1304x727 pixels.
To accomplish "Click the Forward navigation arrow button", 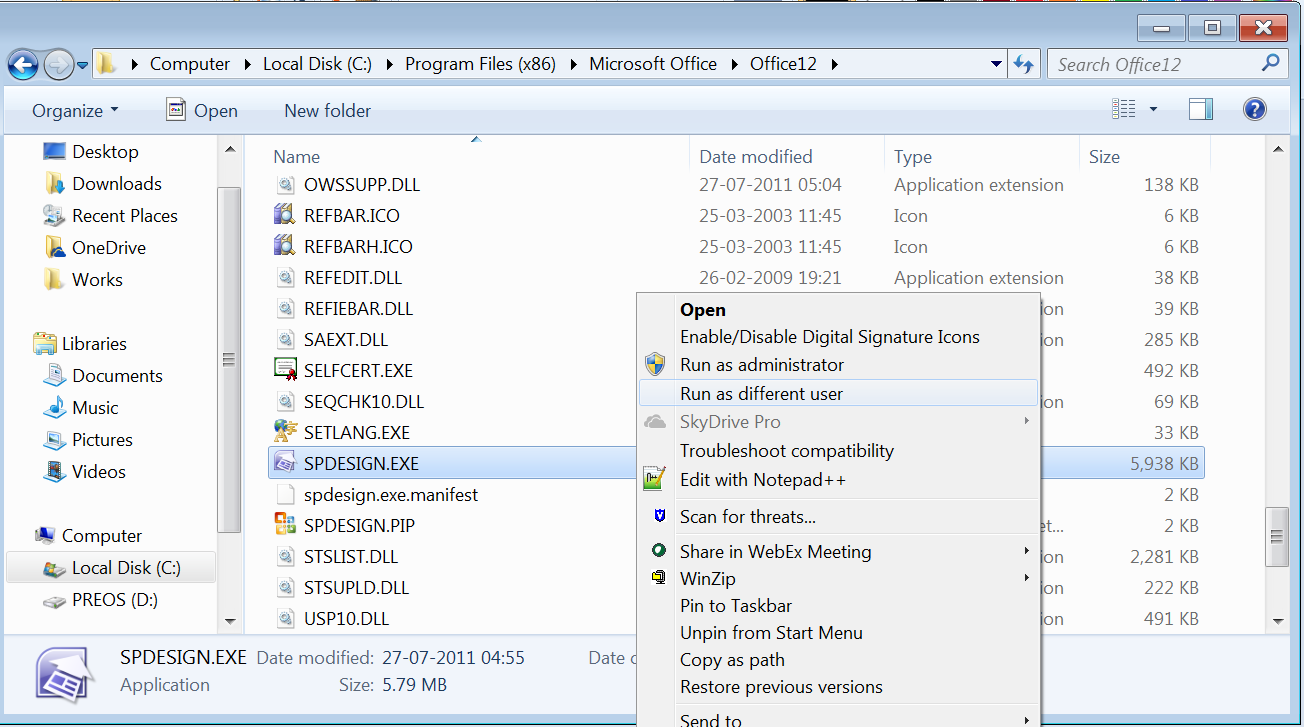I will 59,64.
